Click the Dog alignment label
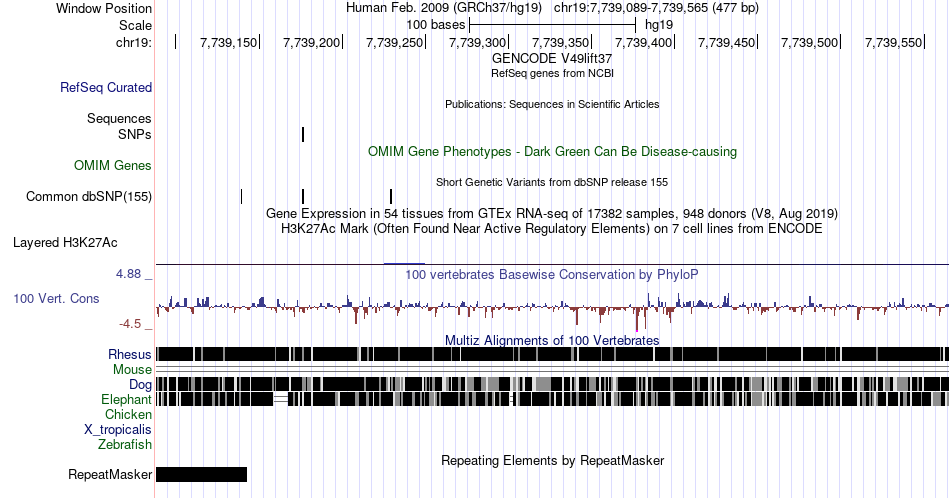950x498 pixels. pyautogui.click(x=140, y=384)
